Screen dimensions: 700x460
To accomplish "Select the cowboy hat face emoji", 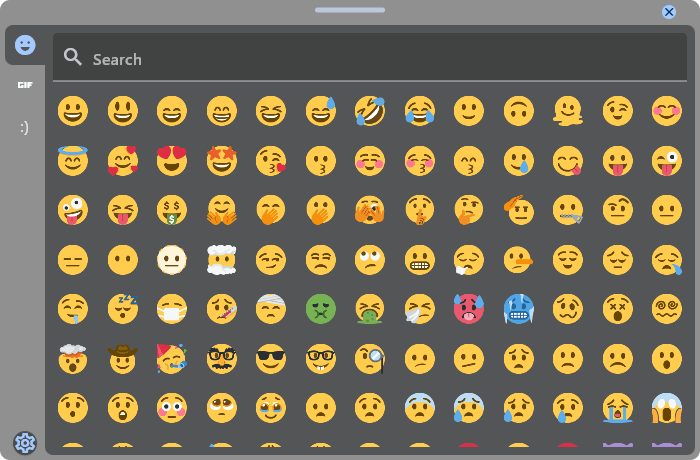I will coord(122,359).
